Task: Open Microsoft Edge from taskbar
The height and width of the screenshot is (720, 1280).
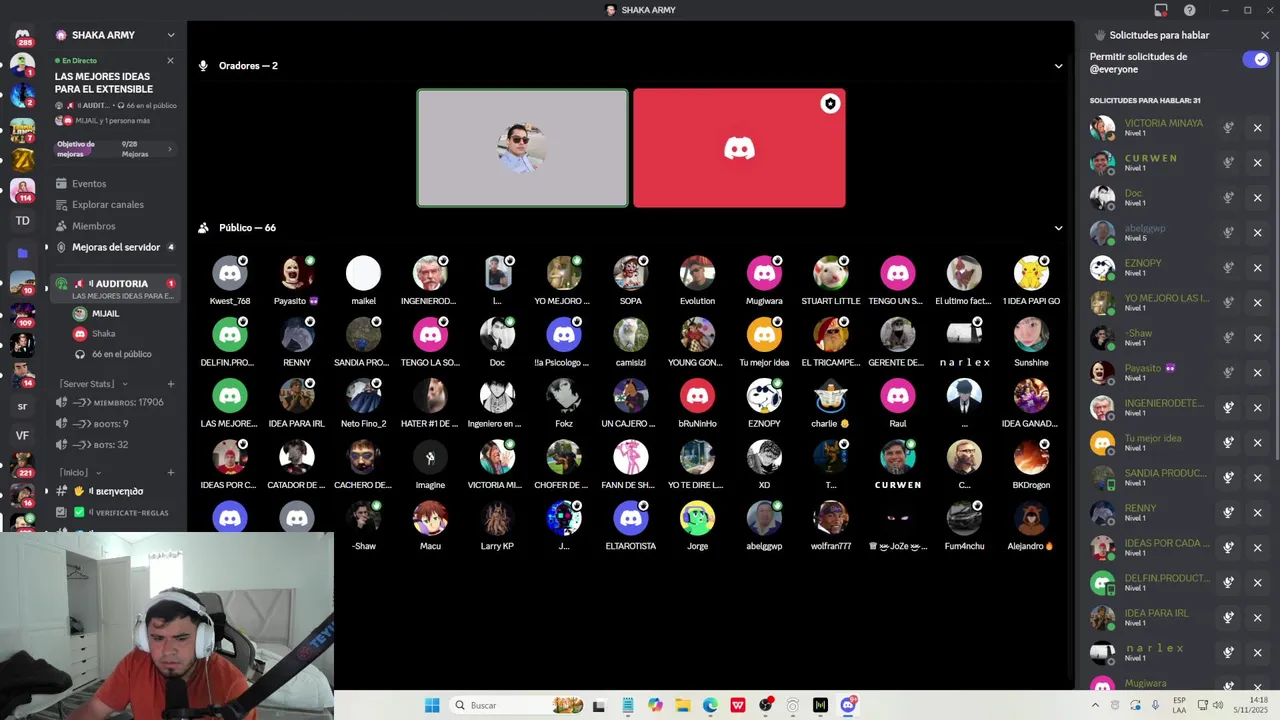Action: [x=710, y=705]
